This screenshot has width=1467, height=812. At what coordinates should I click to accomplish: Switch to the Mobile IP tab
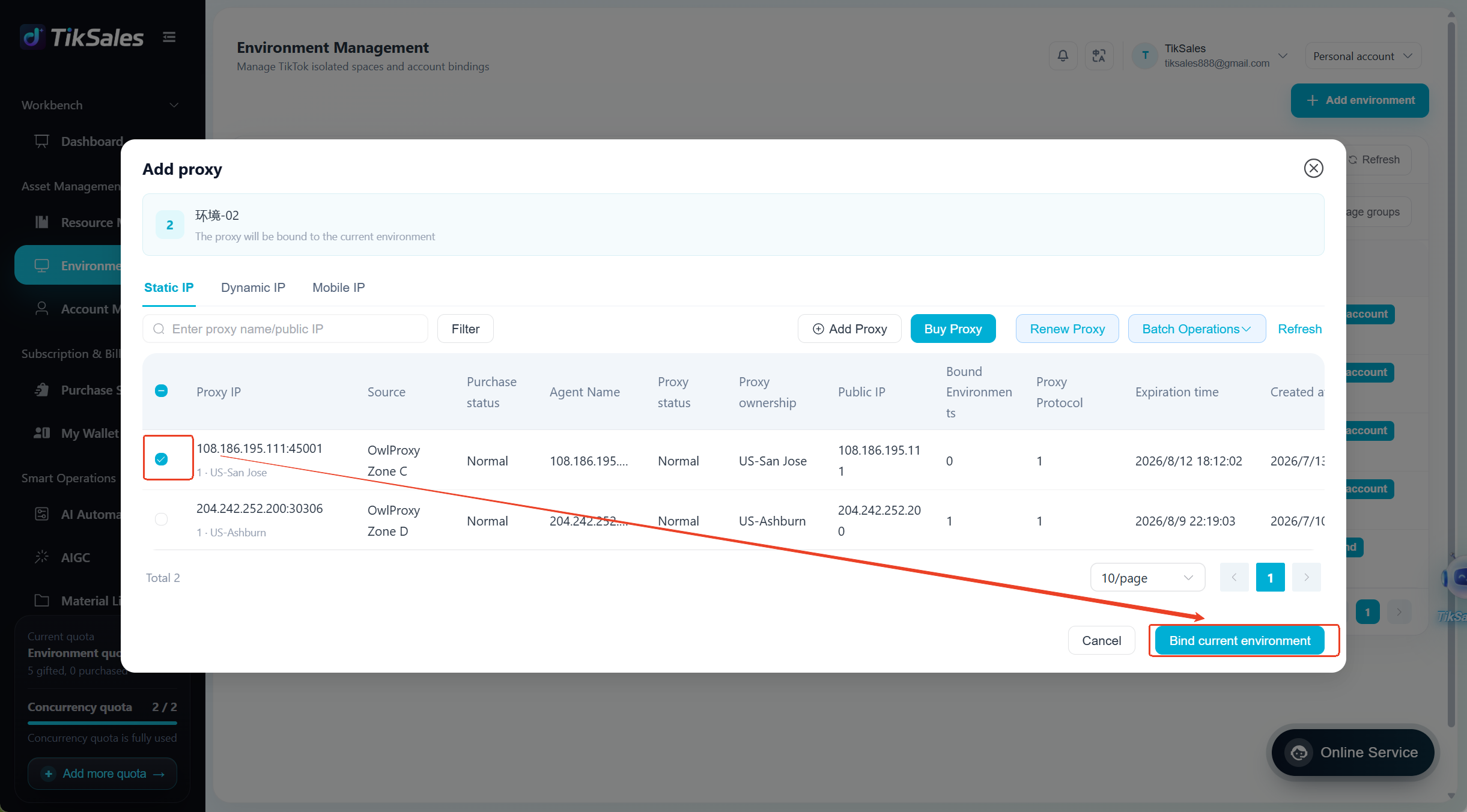338,287
